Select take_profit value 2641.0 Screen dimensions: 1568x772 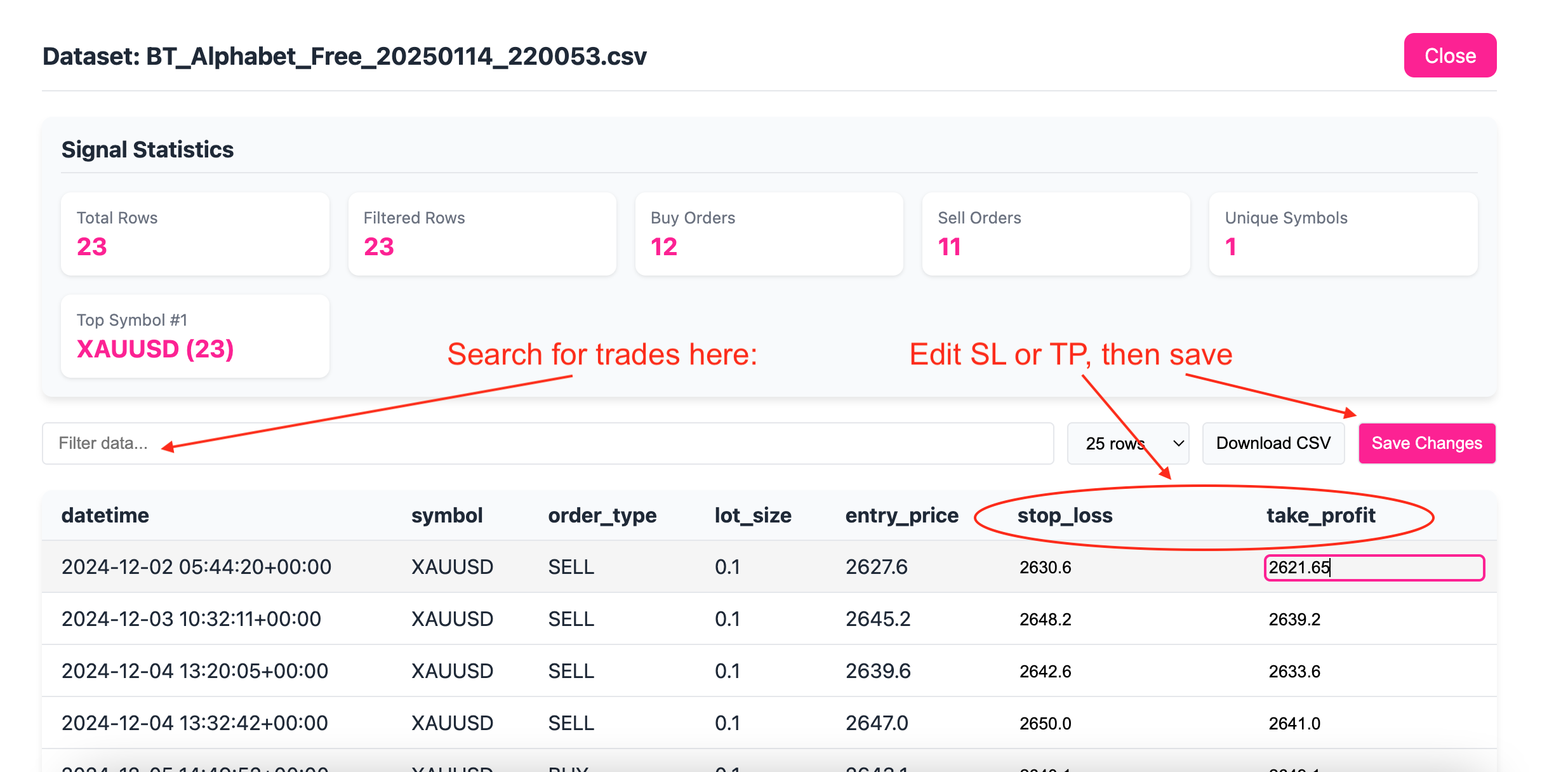click(x=1294, y=724)
